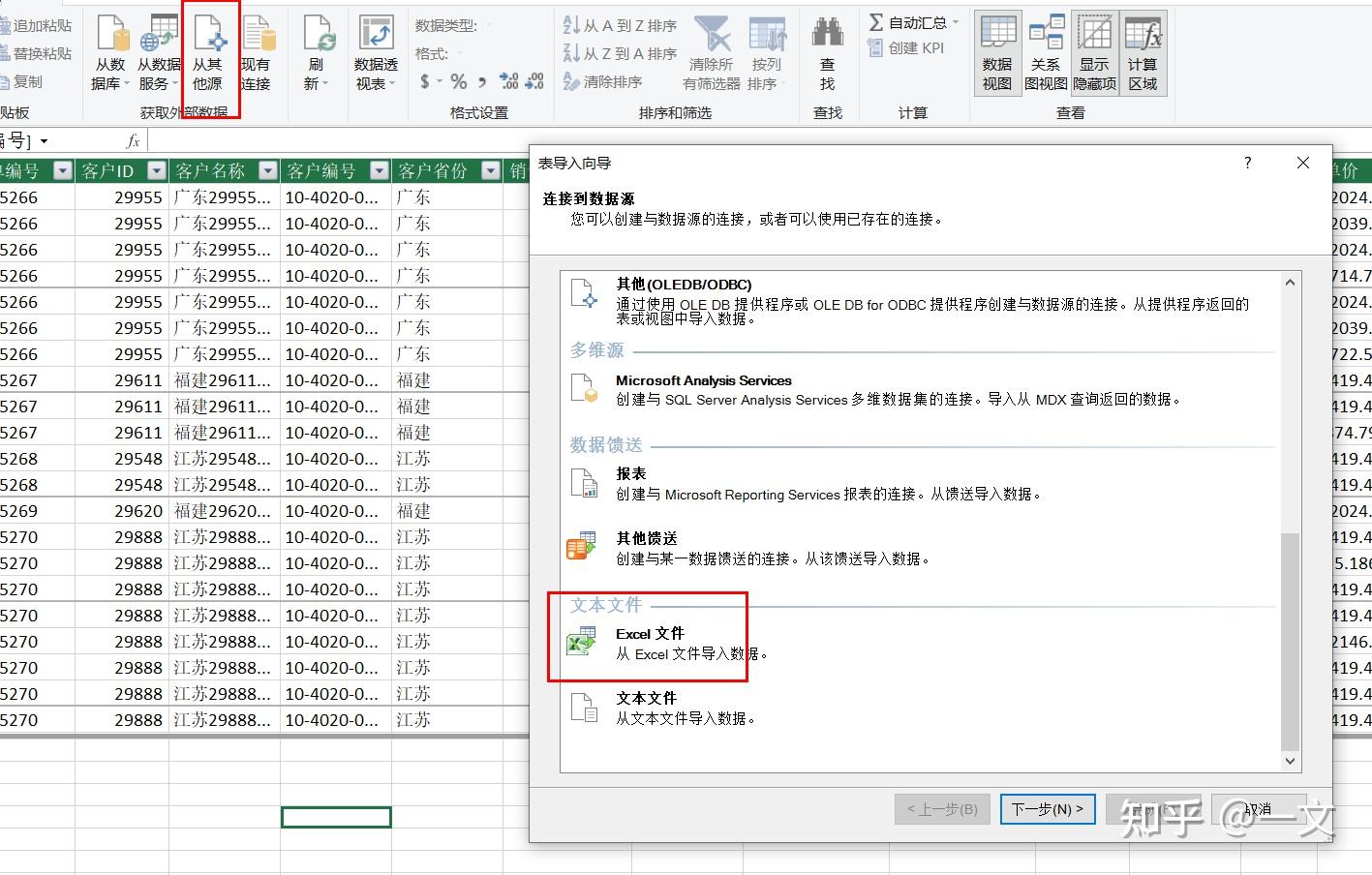Toggle 显示隐藏项 to show hidden items
Image resolution: width=1372 pixels, height=875 pixels.
click(x=1093, y=53)
